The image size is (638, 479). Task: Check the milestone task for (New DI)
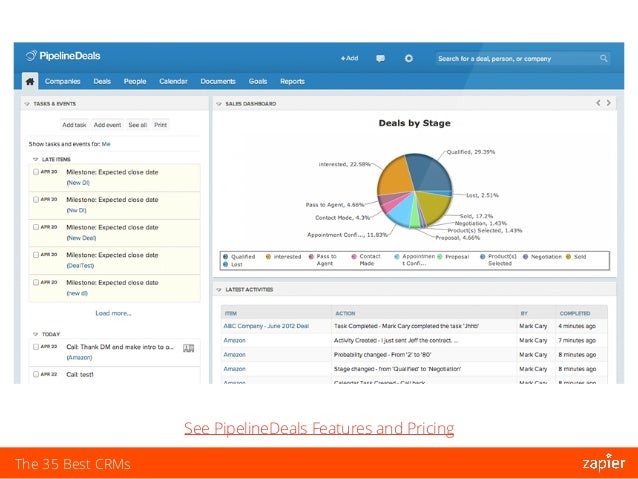36,172
